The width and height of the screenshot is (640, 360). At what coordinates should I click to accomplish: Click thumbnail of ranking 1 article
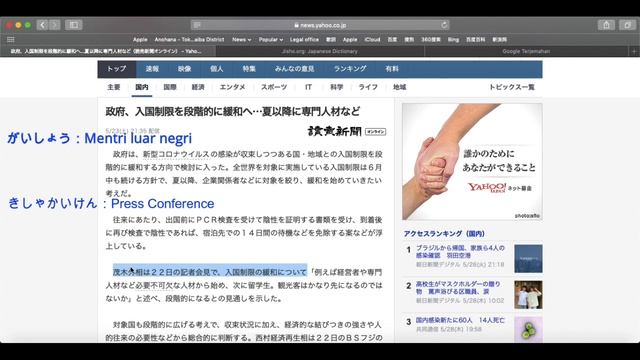point(528,259)
